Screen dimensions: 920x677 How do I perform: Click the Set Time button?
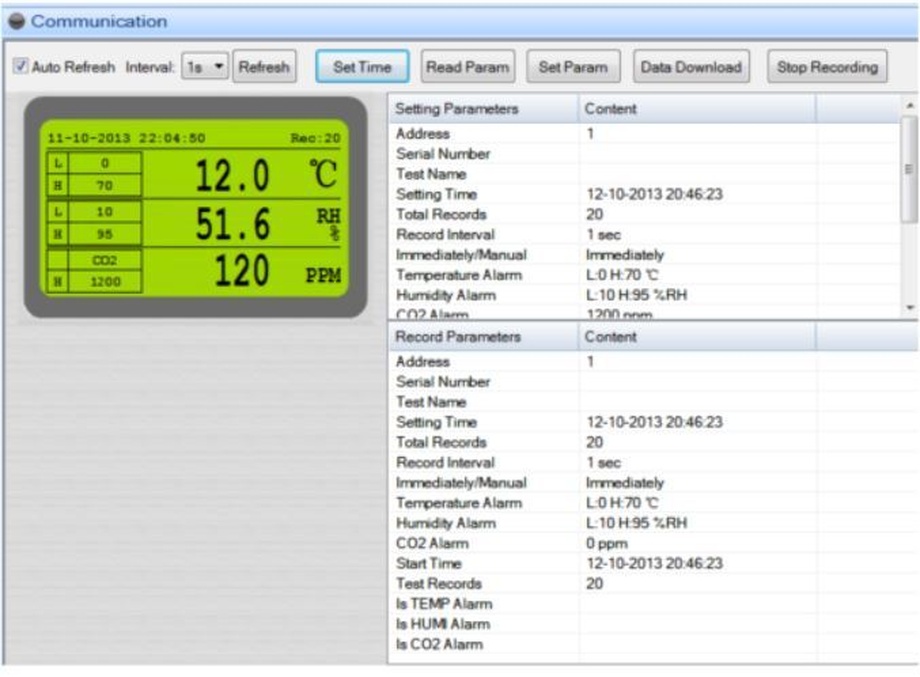pos(362,67)
